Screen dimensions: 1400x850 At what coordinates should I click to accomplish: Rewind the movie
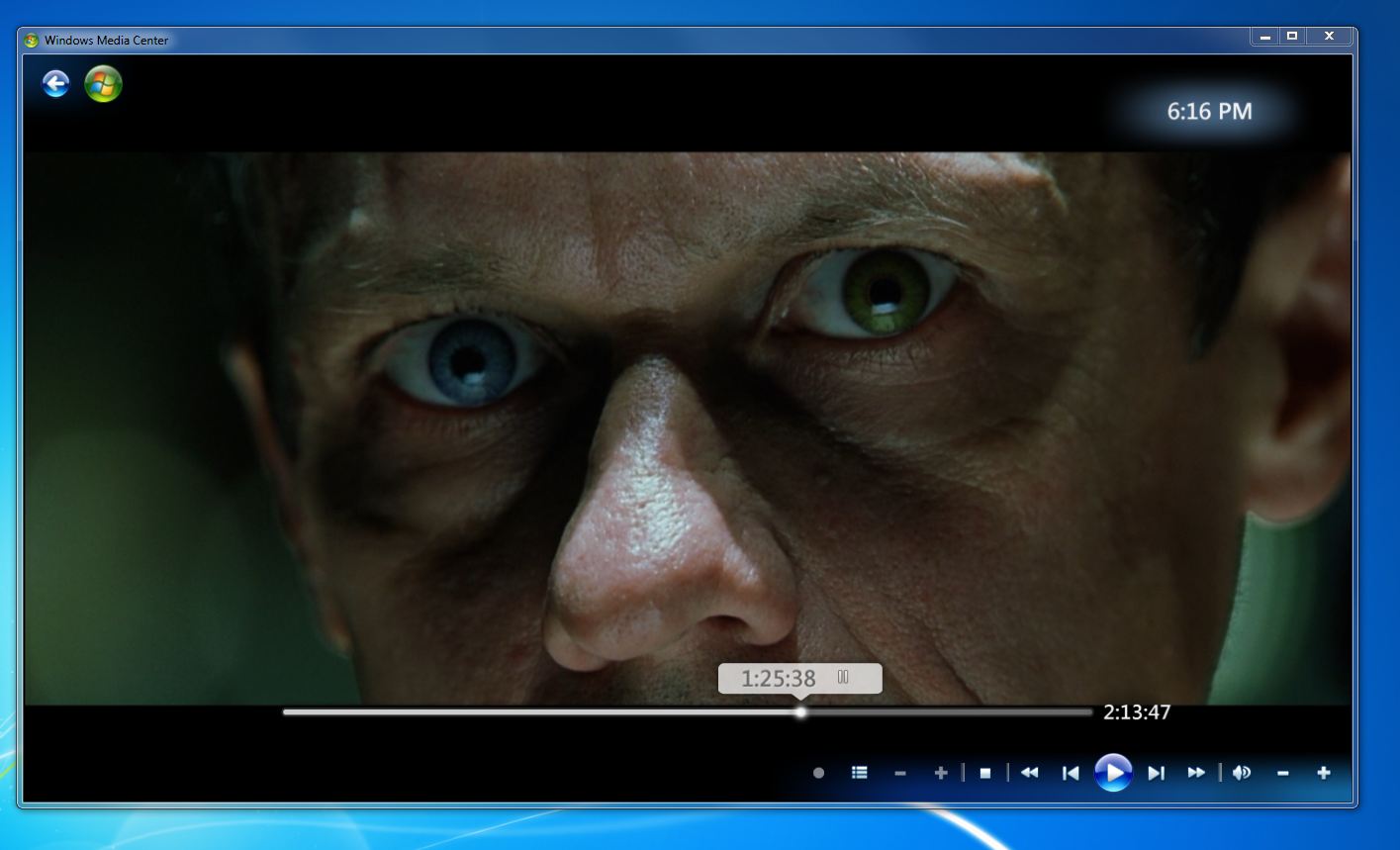(1030, 773)
